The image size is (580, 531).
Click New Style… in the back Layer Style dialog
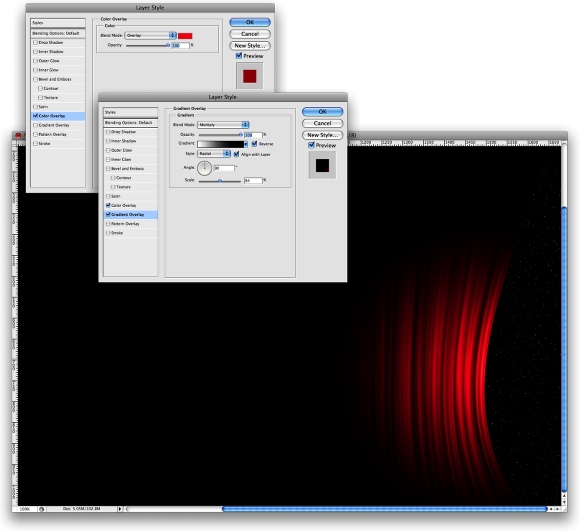[x=250, y=46]
